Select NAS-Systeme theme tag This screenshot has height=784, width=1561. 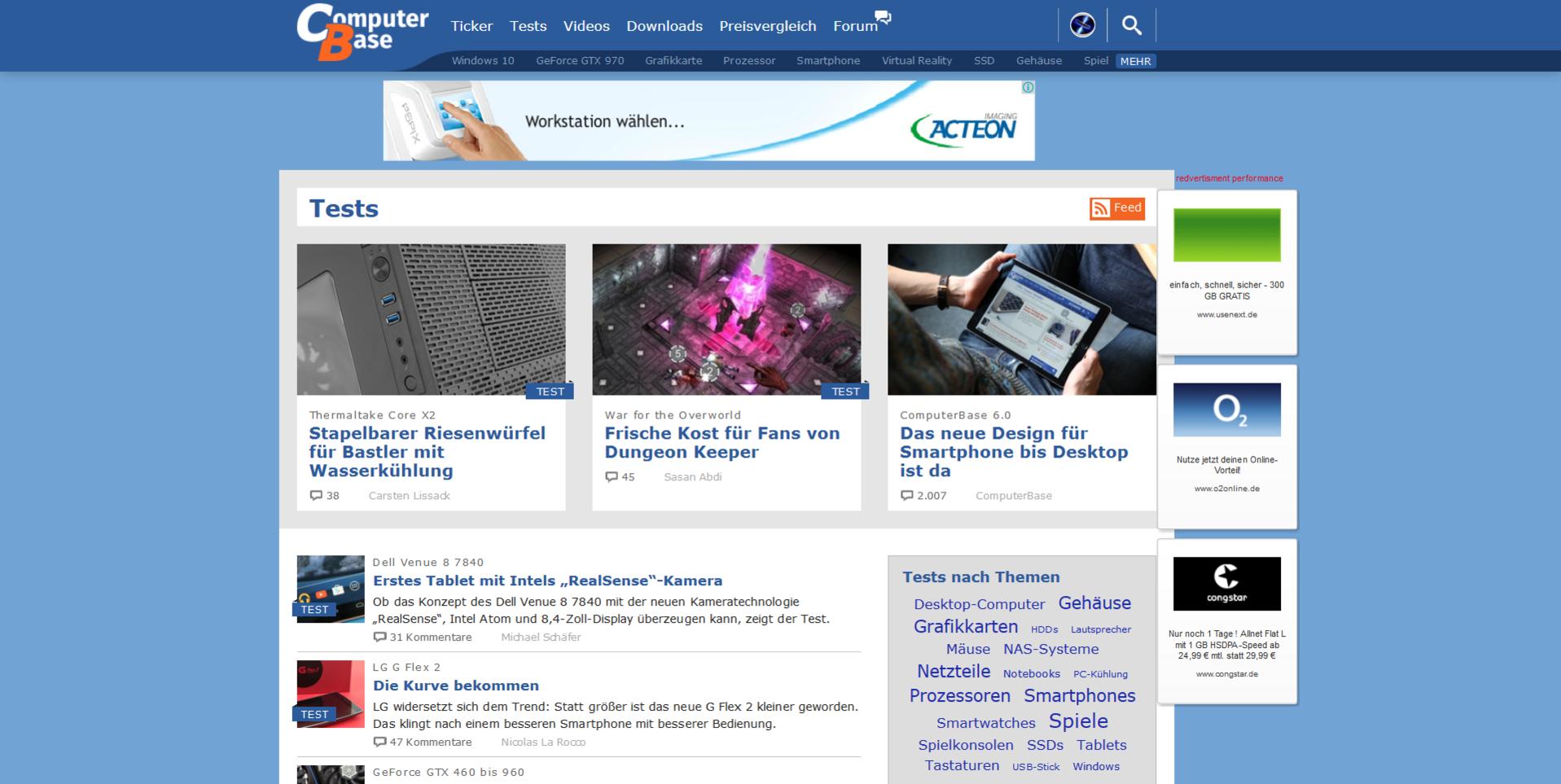click(1050, 650)
